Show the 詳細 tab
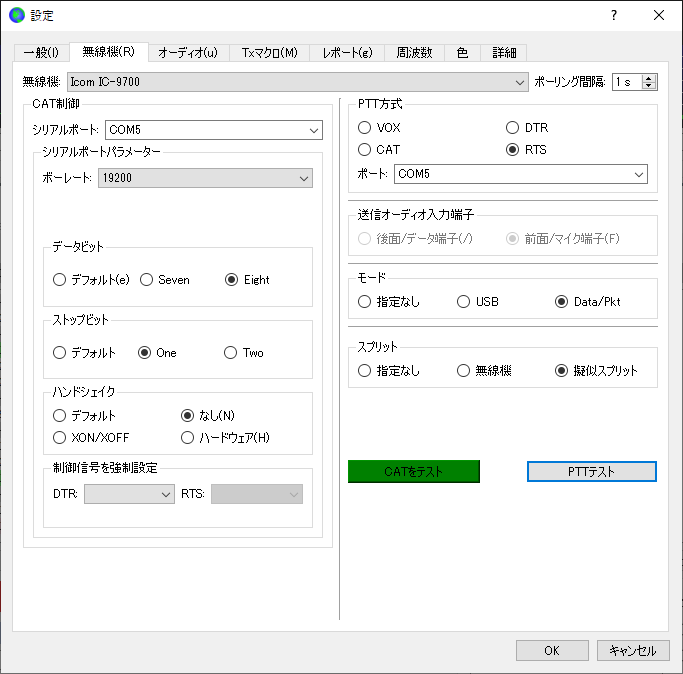Image resolution: width=683 pixels, height=674 pixels. (504, 53)
